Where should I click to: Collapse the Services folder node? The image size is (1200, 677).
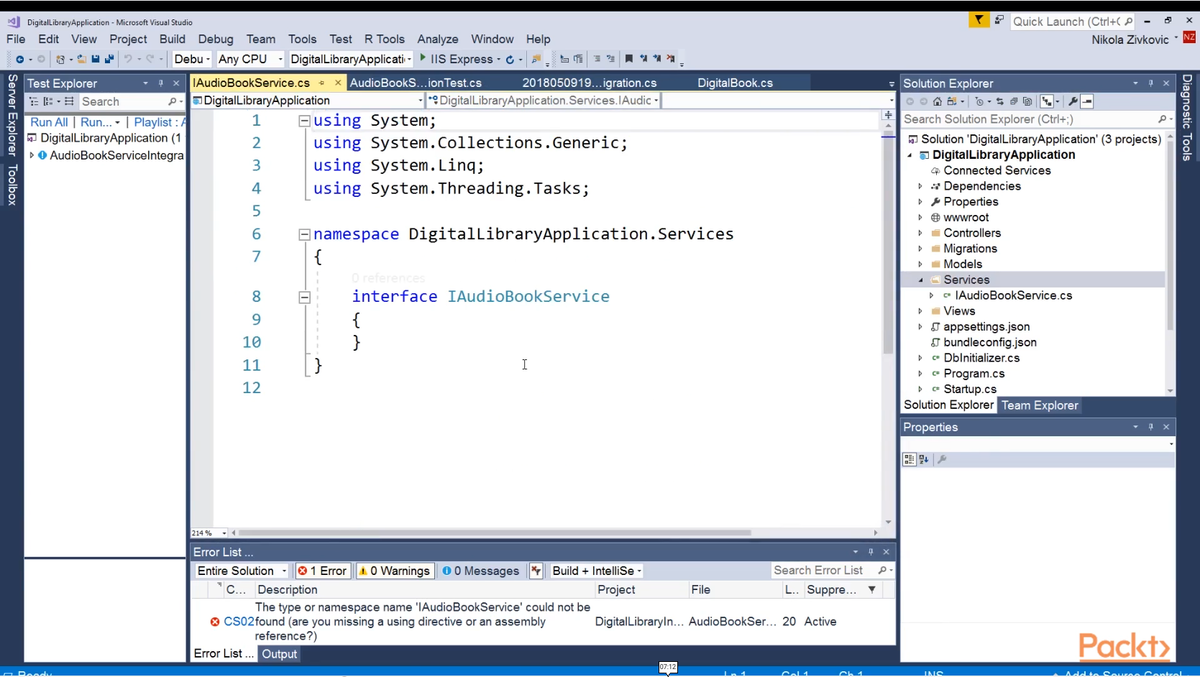pos(921,280)
